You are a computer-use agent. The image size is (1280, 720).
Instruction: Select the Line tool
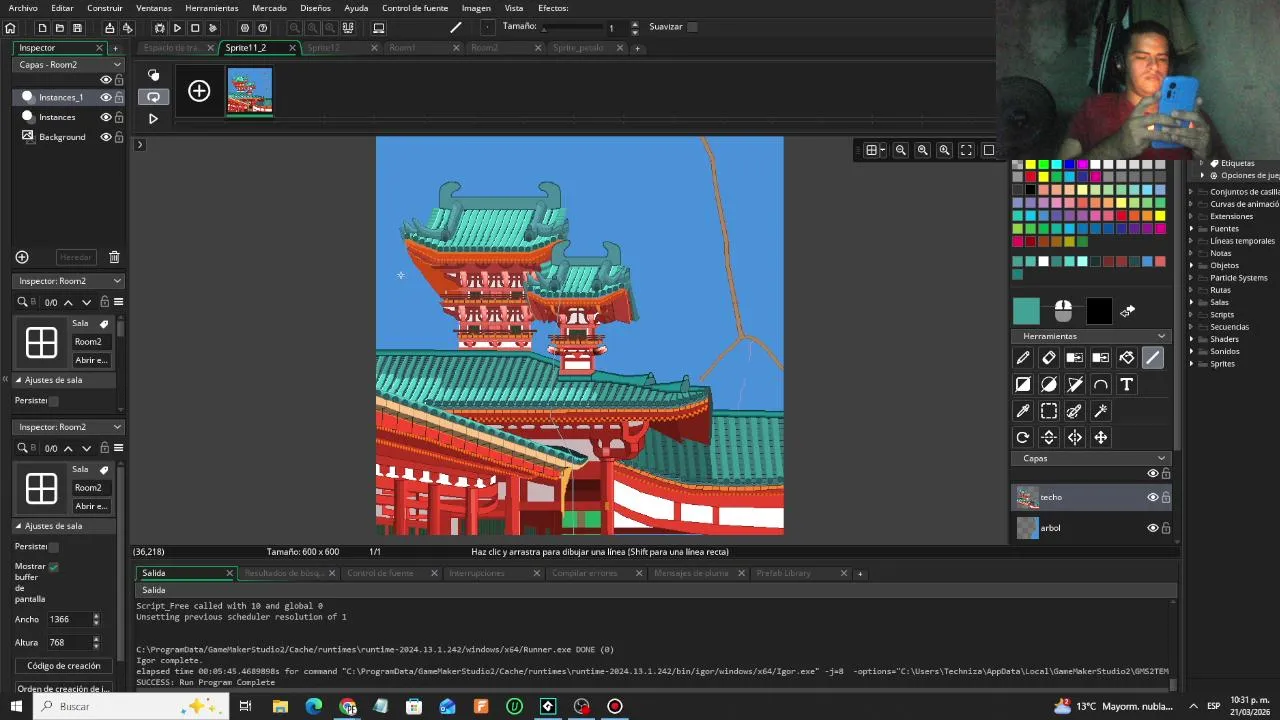pyautogui.click(x=1153, y=358)
